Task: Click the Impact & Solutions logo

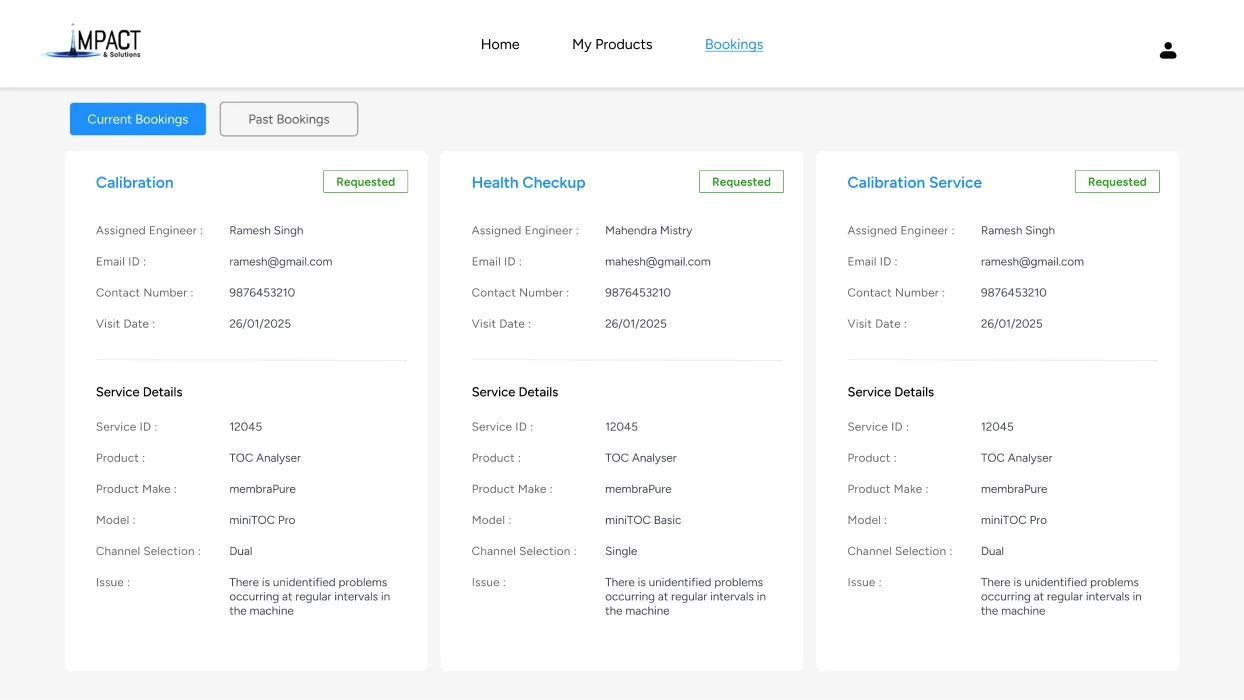Action: [x=92, y=42]
